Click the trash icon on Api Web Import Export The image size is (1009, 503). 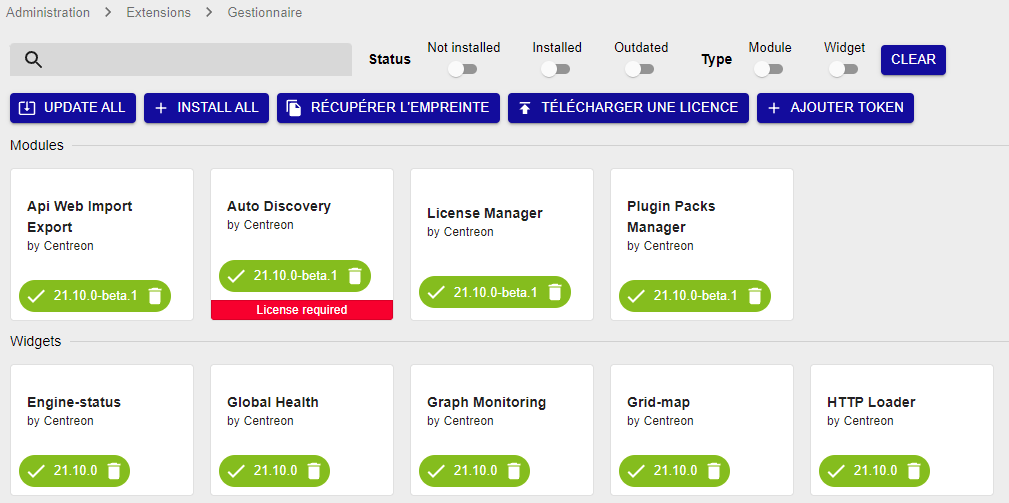(154, 296)
